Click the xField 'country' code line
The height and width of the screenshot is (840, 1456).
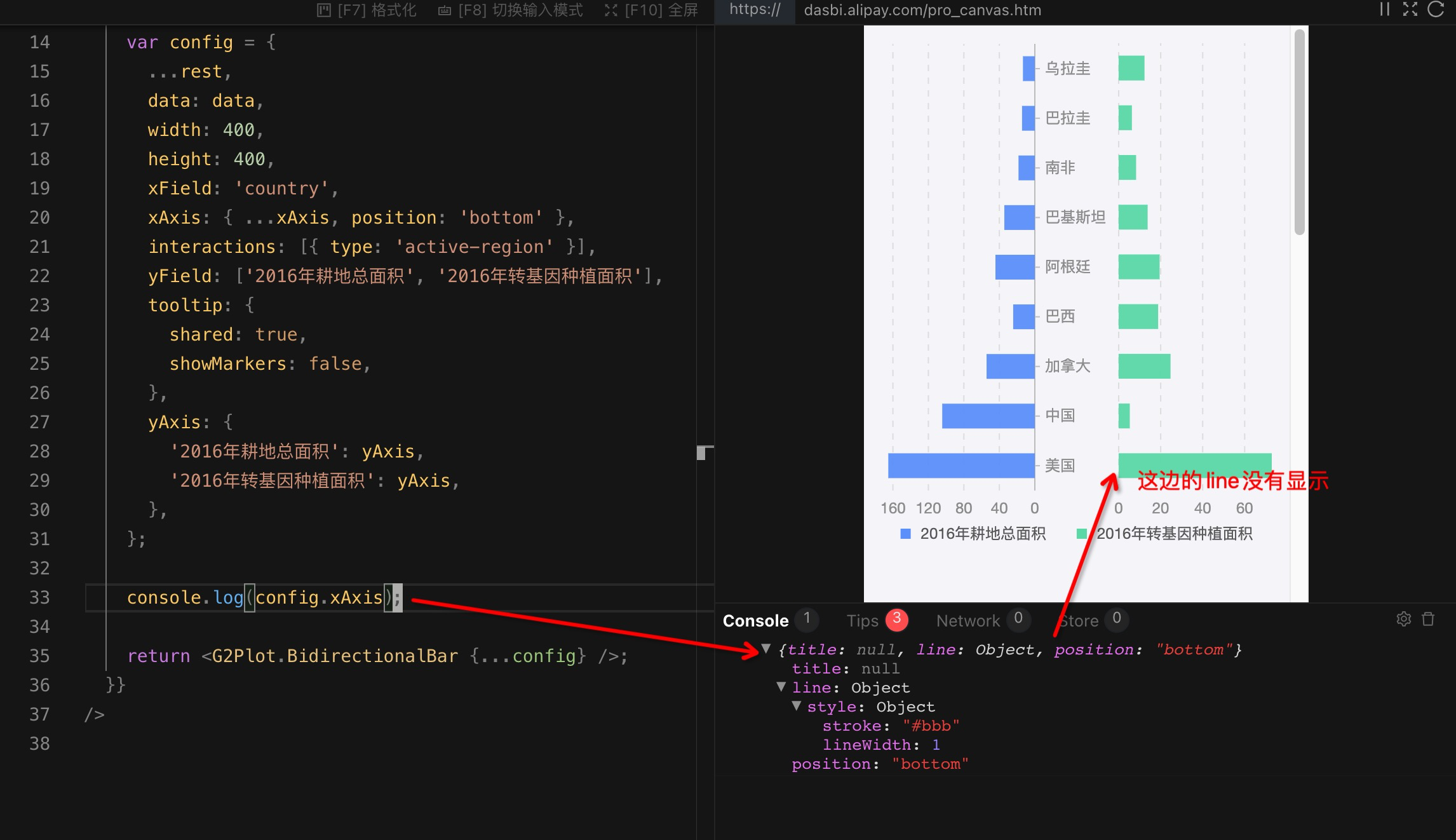[x=243, y=188]
